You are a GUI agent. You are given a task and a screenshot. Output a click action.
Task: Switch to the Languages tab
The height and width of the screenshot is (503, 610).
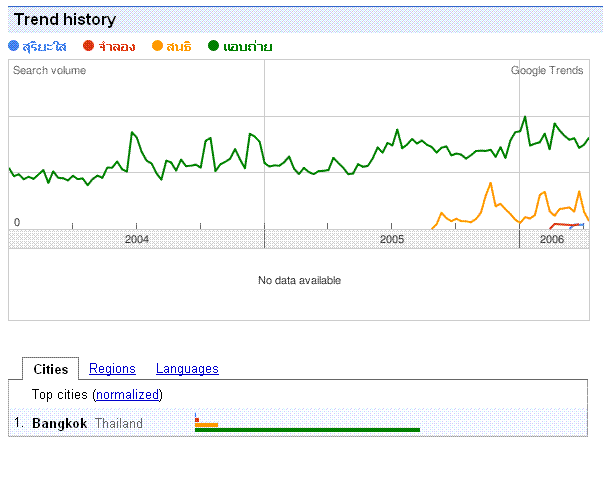click(x=187, y=368)
